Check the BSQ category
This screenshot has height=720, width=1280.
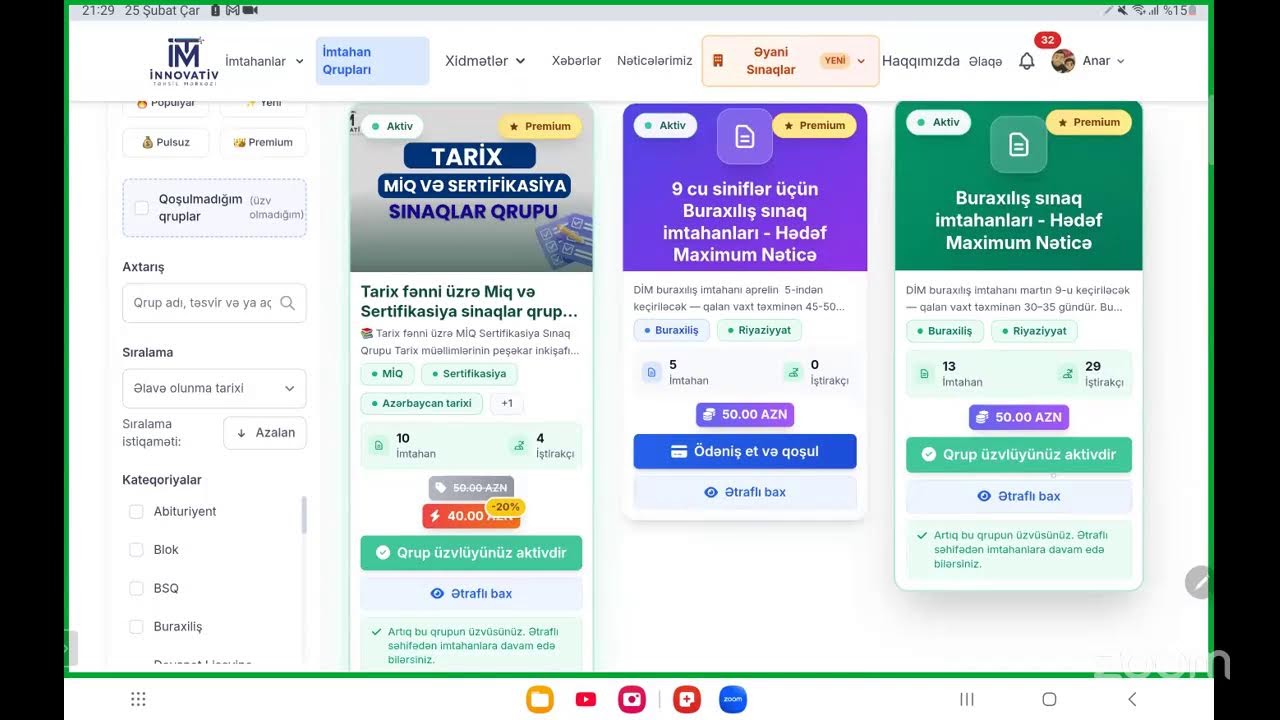(136, 588)
